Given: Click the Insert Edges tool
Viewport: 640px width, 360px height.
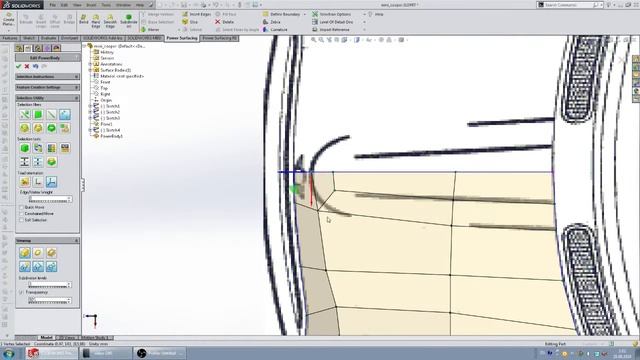Looking at the screenshot, I should pyautogui.click(x=196, y=14).
